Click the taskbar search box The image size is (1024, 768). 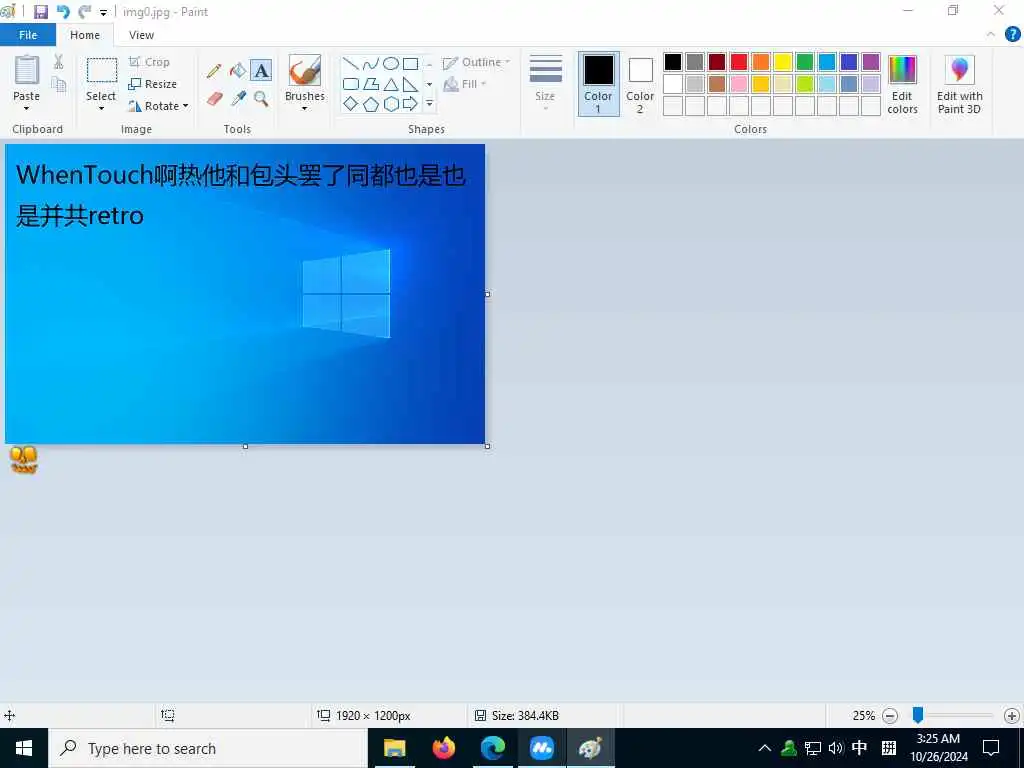point(208,748)
